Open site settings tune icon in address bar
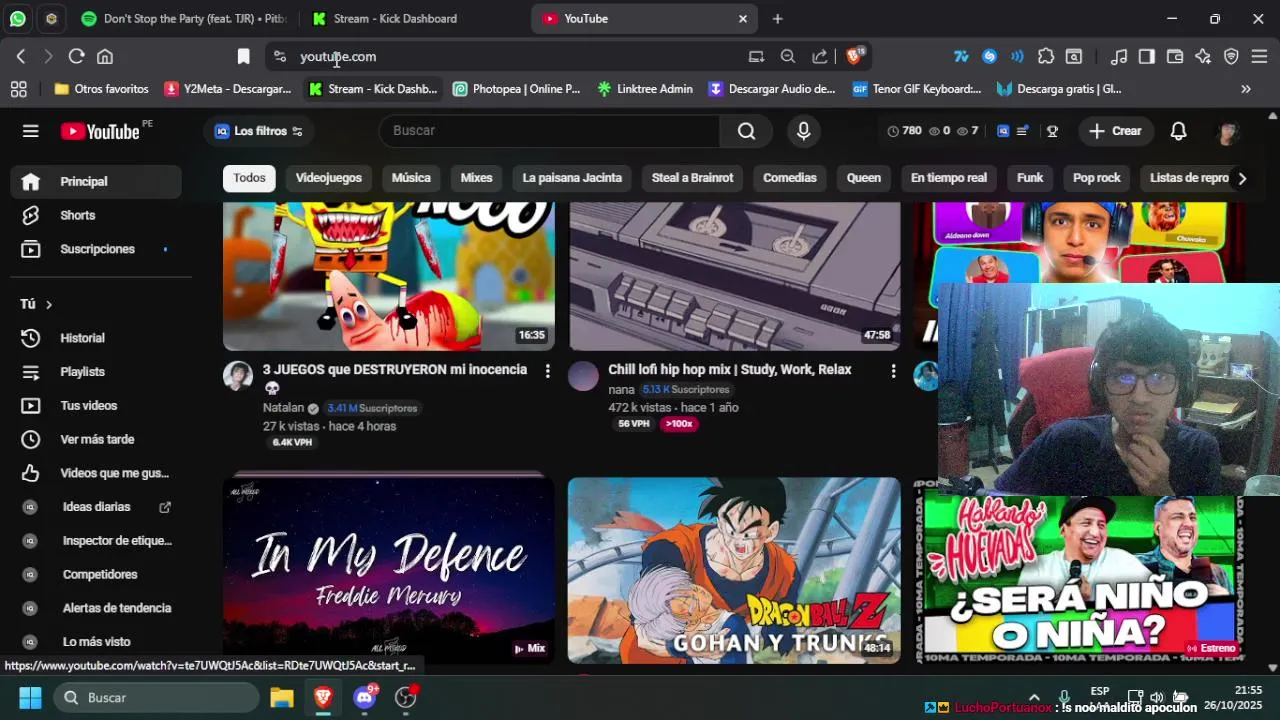Screen dimensions: 1280x720 [280, 57]
